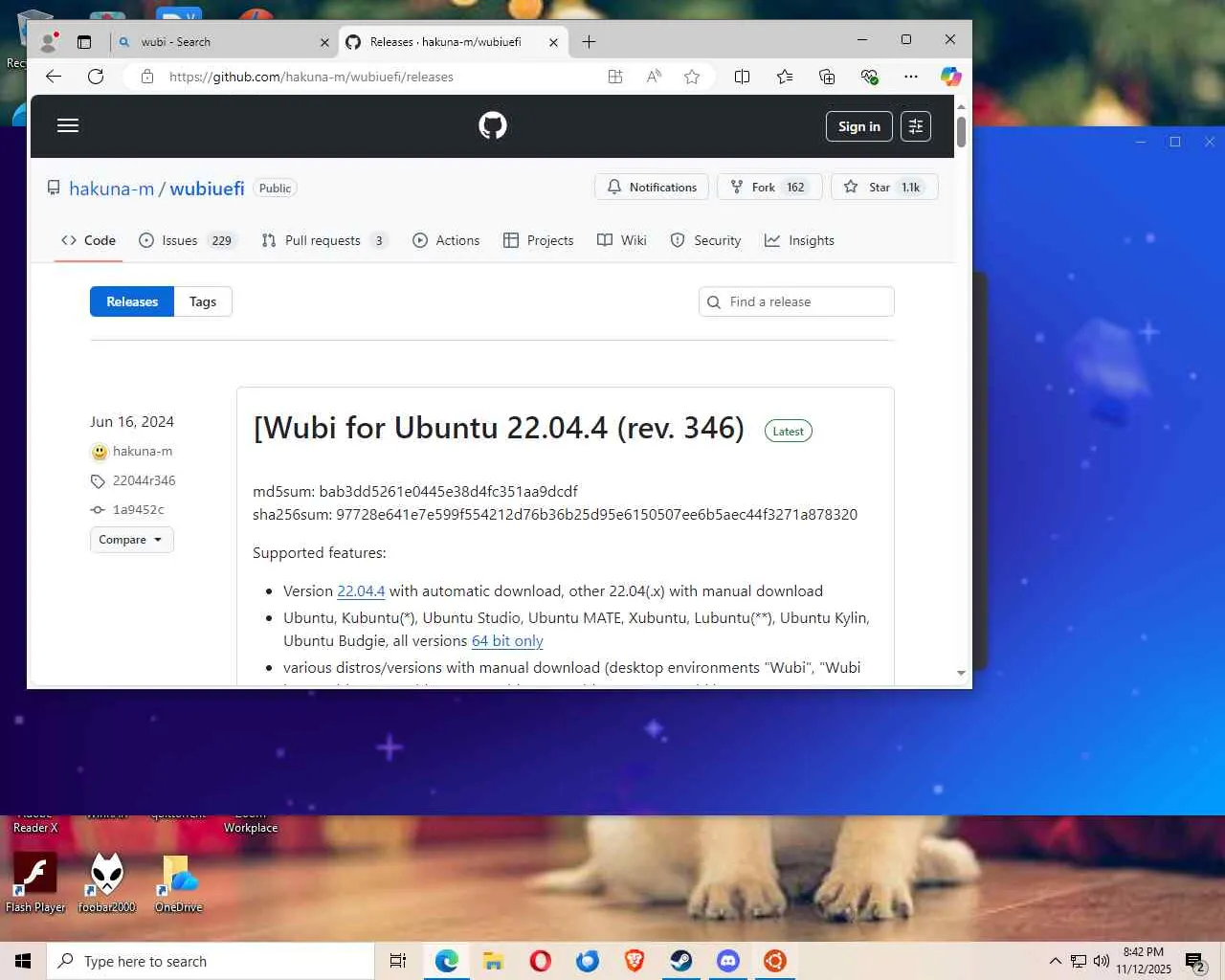Open the foobar2000 desktop shortcut

(106, 882)
